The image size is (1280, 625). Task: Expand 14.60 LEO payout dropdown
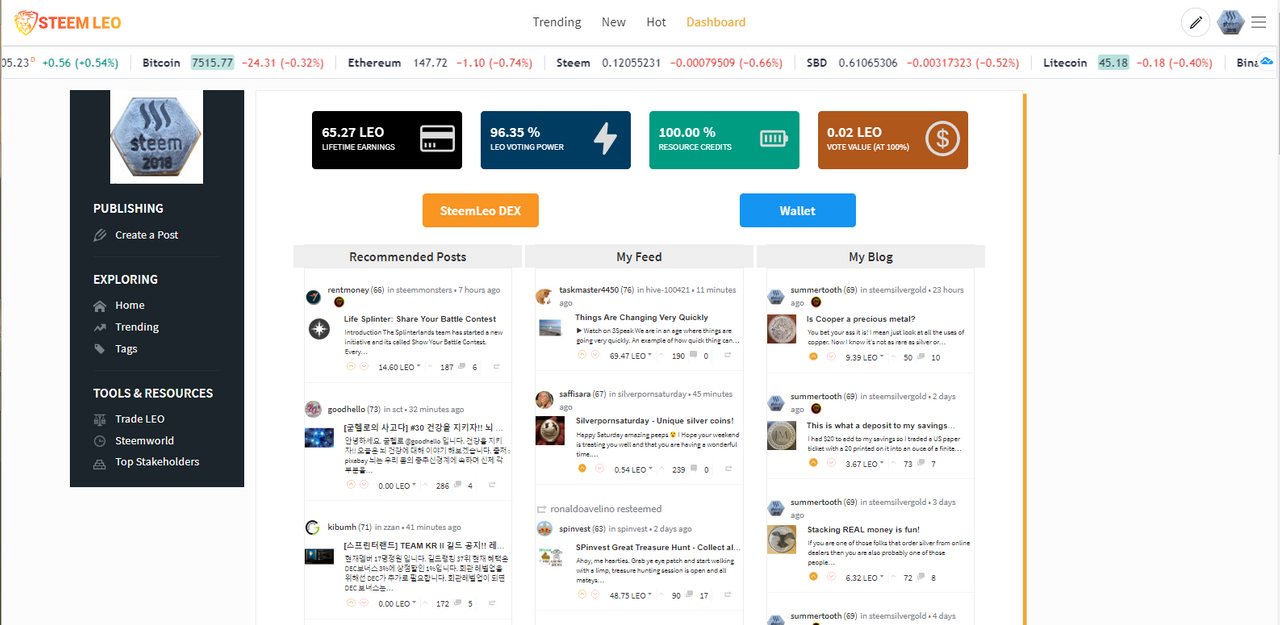pyautogui.click(x=420, y=368)
